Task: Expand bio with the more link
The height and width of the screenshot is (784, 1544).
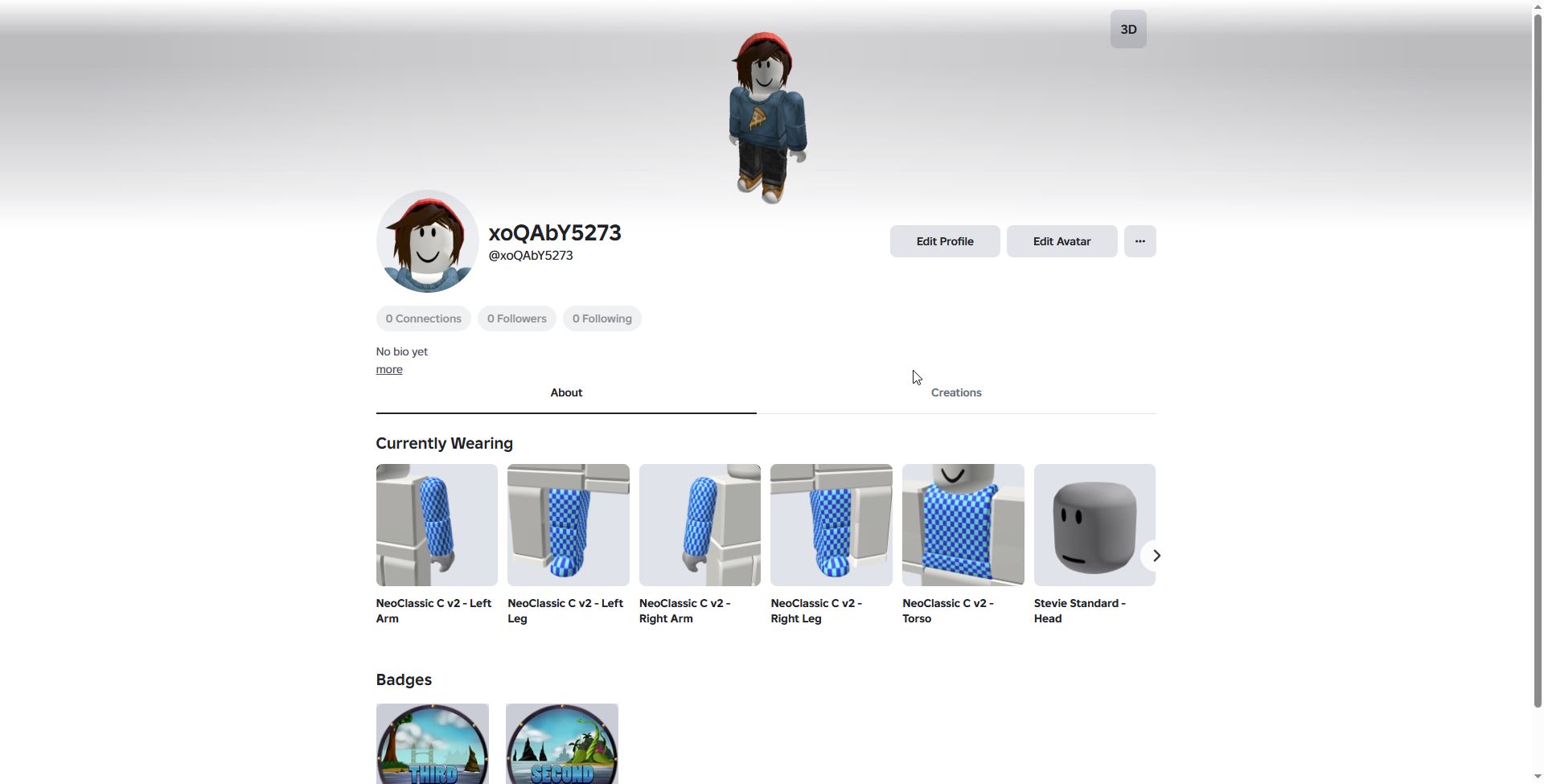Action: [x=389, y=369]
